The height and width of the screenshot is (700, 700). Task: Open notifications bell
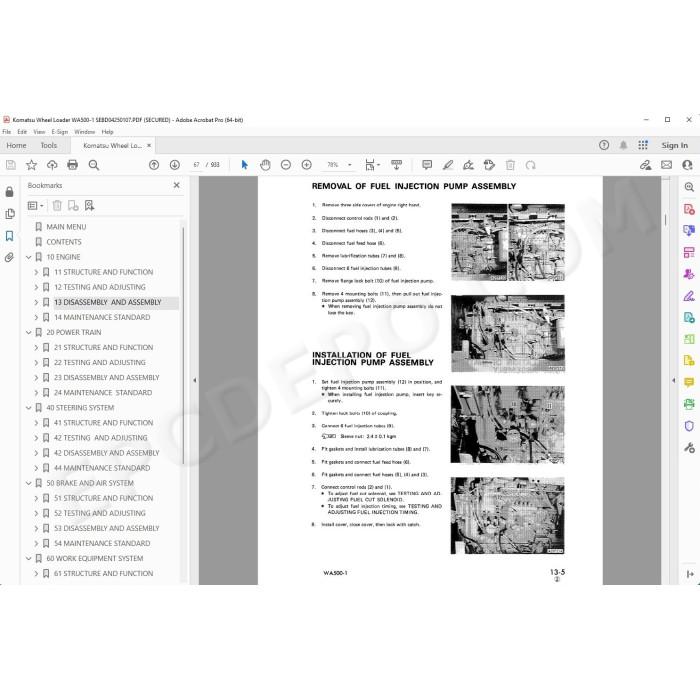623,145
